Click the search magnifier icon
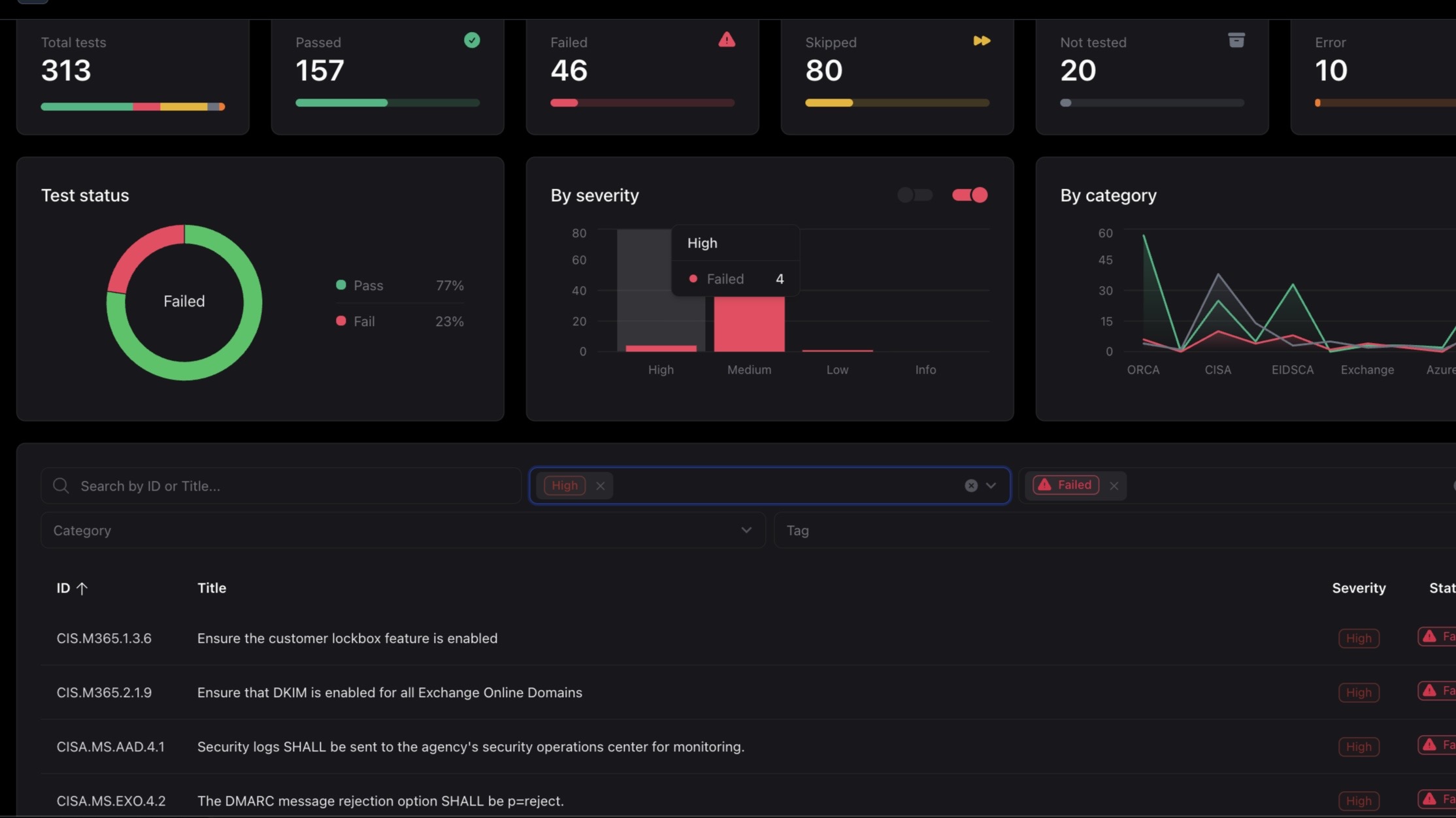The height and width of the screenshot is (818, 1456). pos(61,485)
